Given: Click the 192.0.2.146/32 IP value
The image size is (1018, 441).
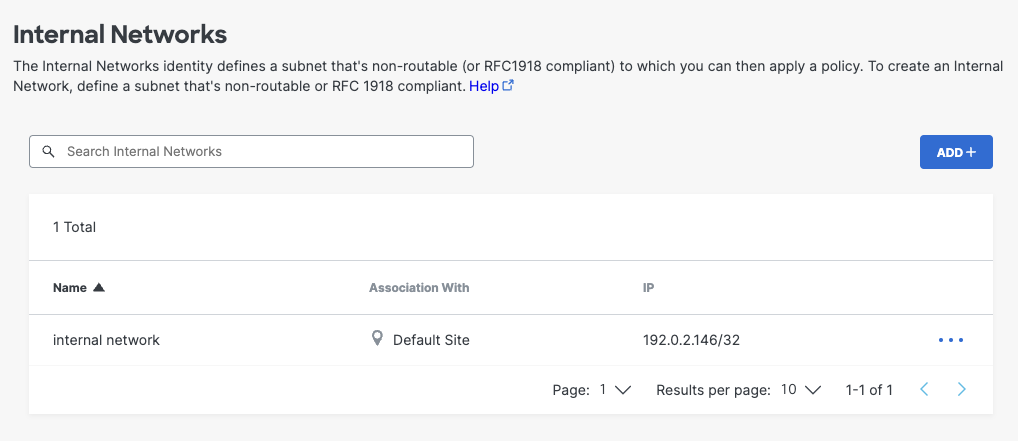Looking at the screenshot, I should (691, 340).
